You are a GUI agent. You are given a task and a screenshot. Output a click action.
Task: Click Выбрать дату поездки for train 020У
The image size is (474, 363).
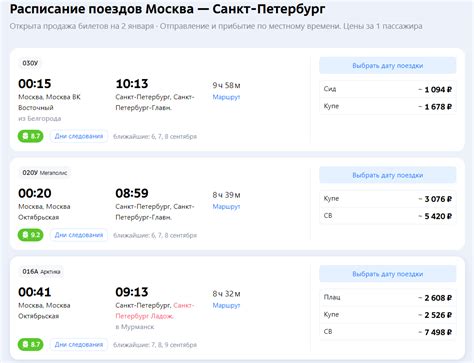coord(388,175)
